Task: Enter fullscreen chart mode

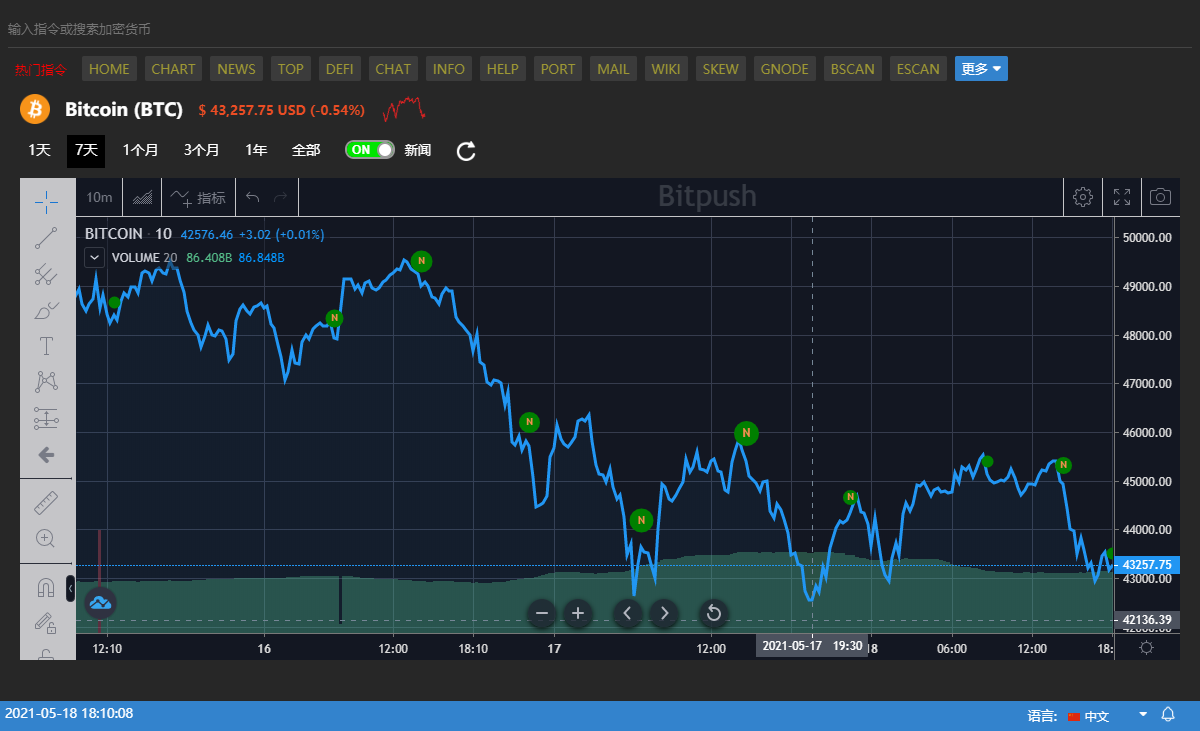Action: (1122, 197)
